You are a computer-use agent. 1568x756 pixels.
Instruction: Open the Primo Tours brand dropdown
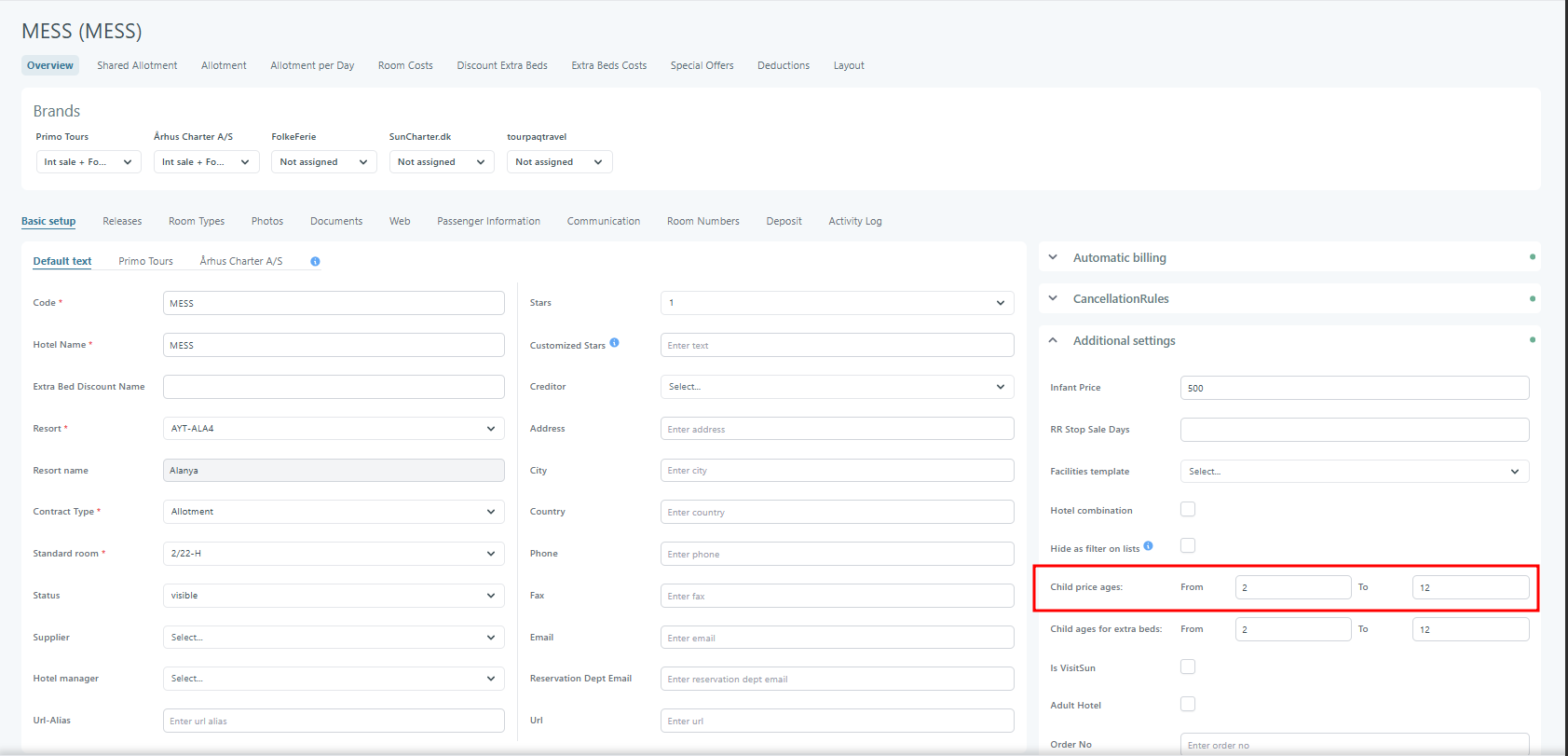coord(88,162)
